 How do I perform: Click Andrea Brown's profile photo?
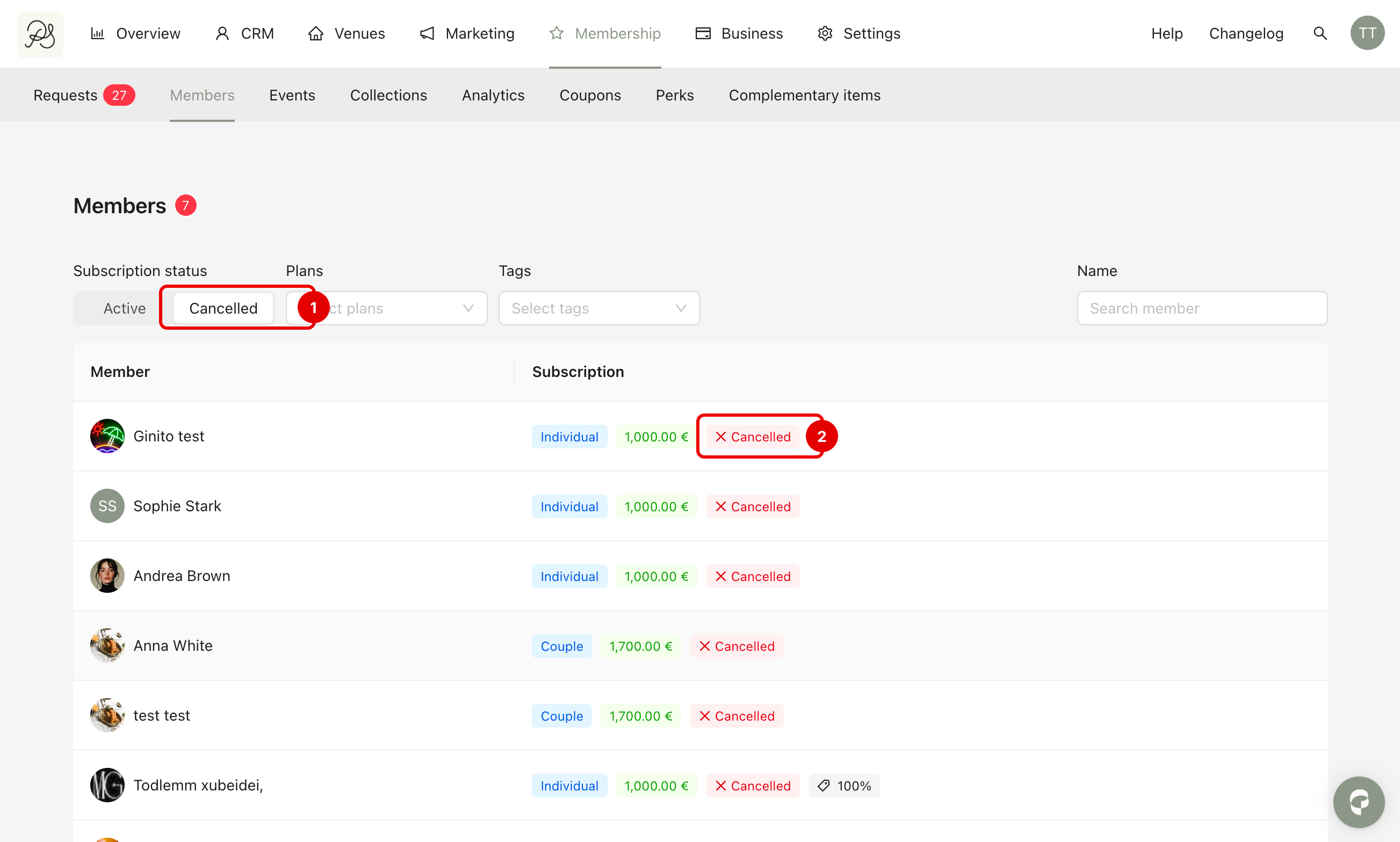(107, 575)
